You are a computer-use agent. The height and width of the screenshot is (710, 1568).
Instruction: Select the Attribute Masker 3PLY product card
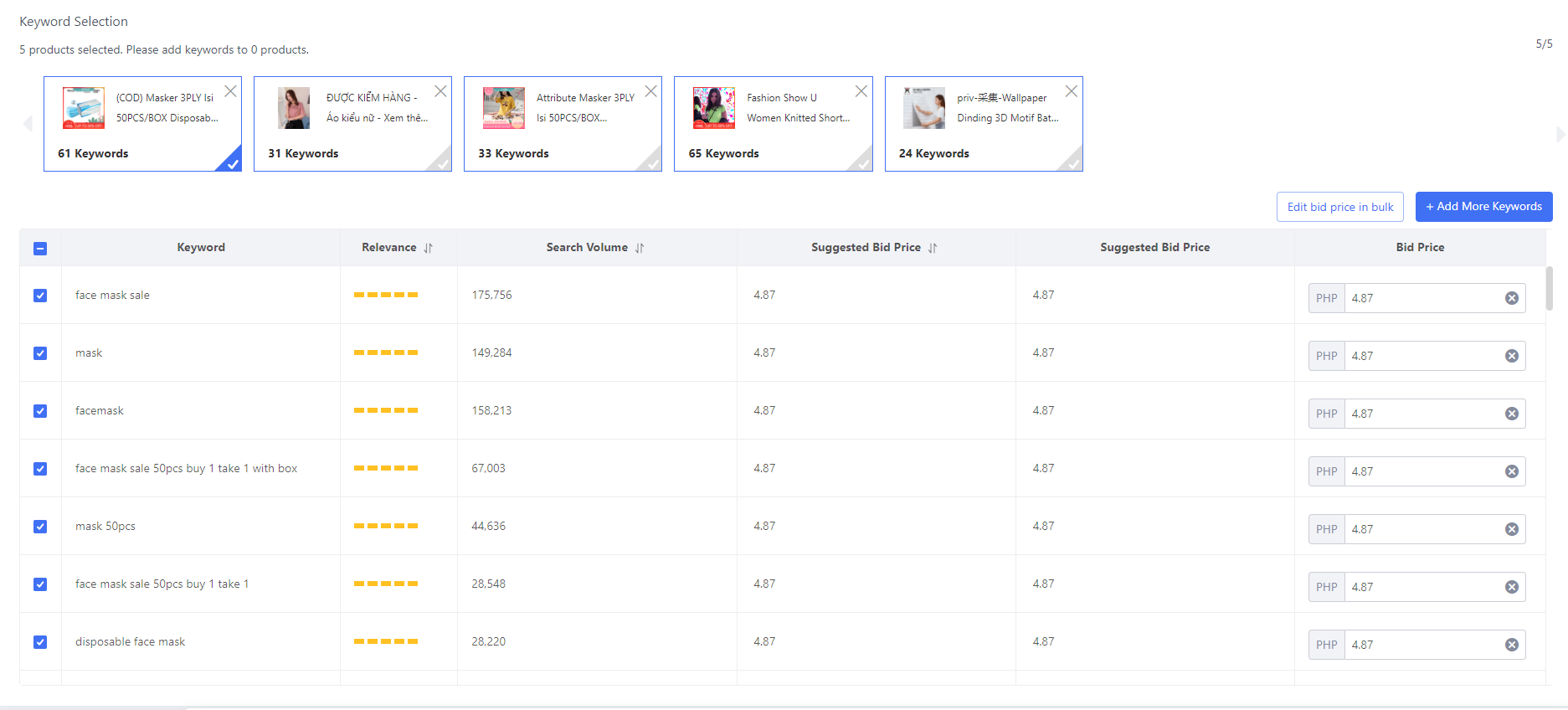(563, 124)
